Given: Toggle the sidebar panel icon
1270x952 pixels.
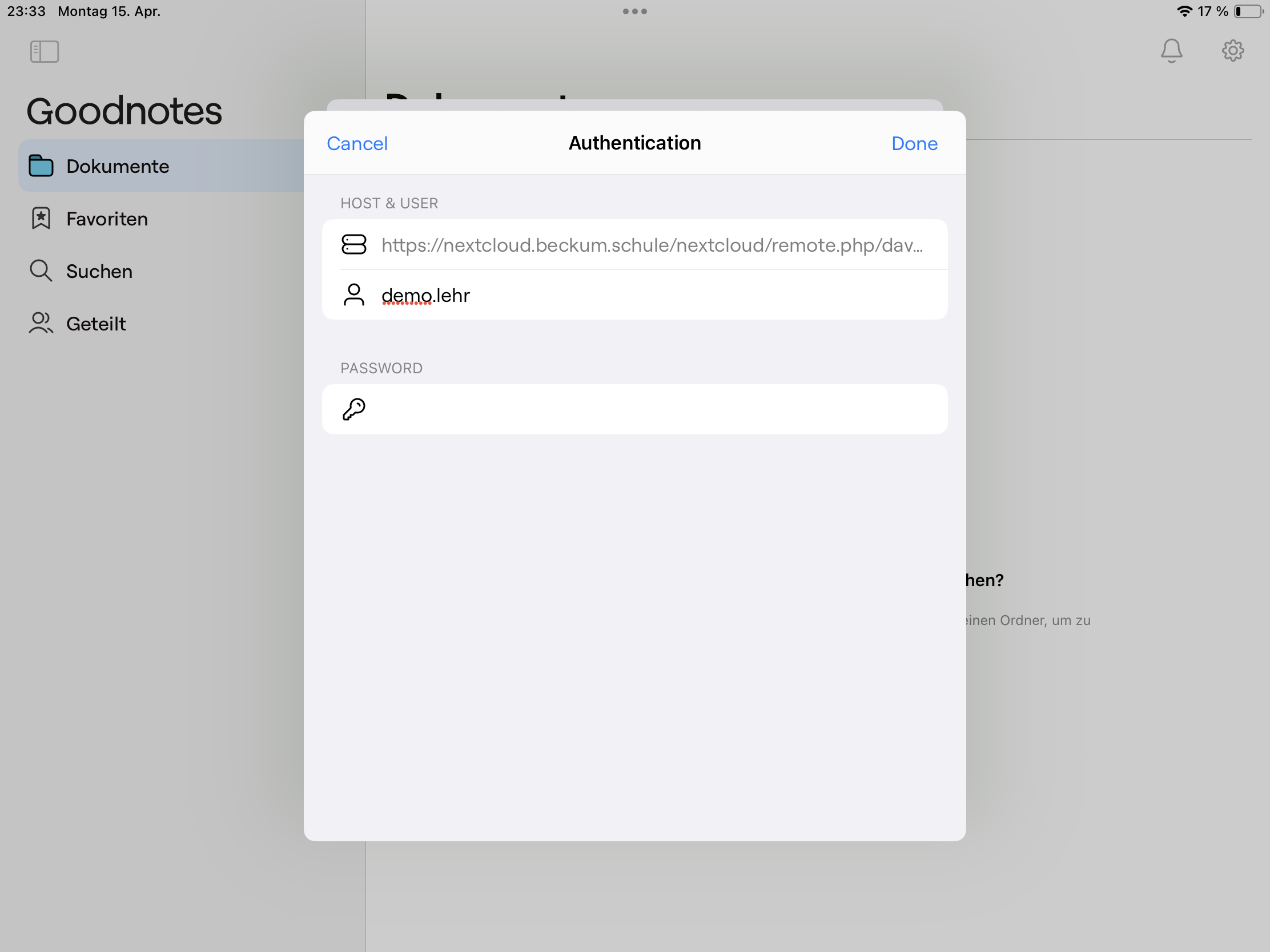Looking at the screenshot, I should coord(44,51).
